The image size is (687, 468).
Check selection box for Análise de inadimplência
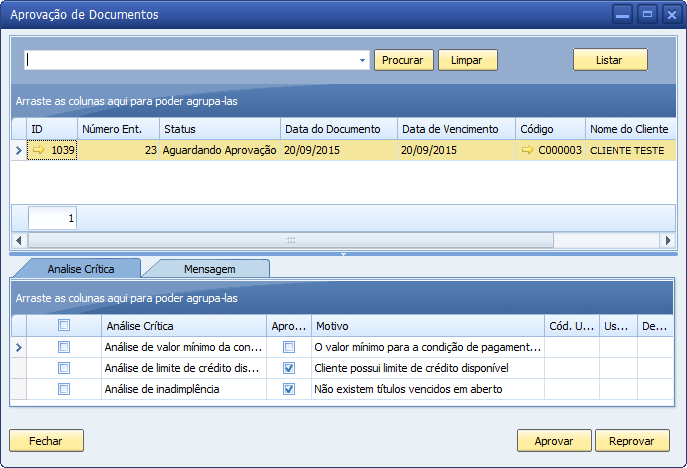[64, 389]
